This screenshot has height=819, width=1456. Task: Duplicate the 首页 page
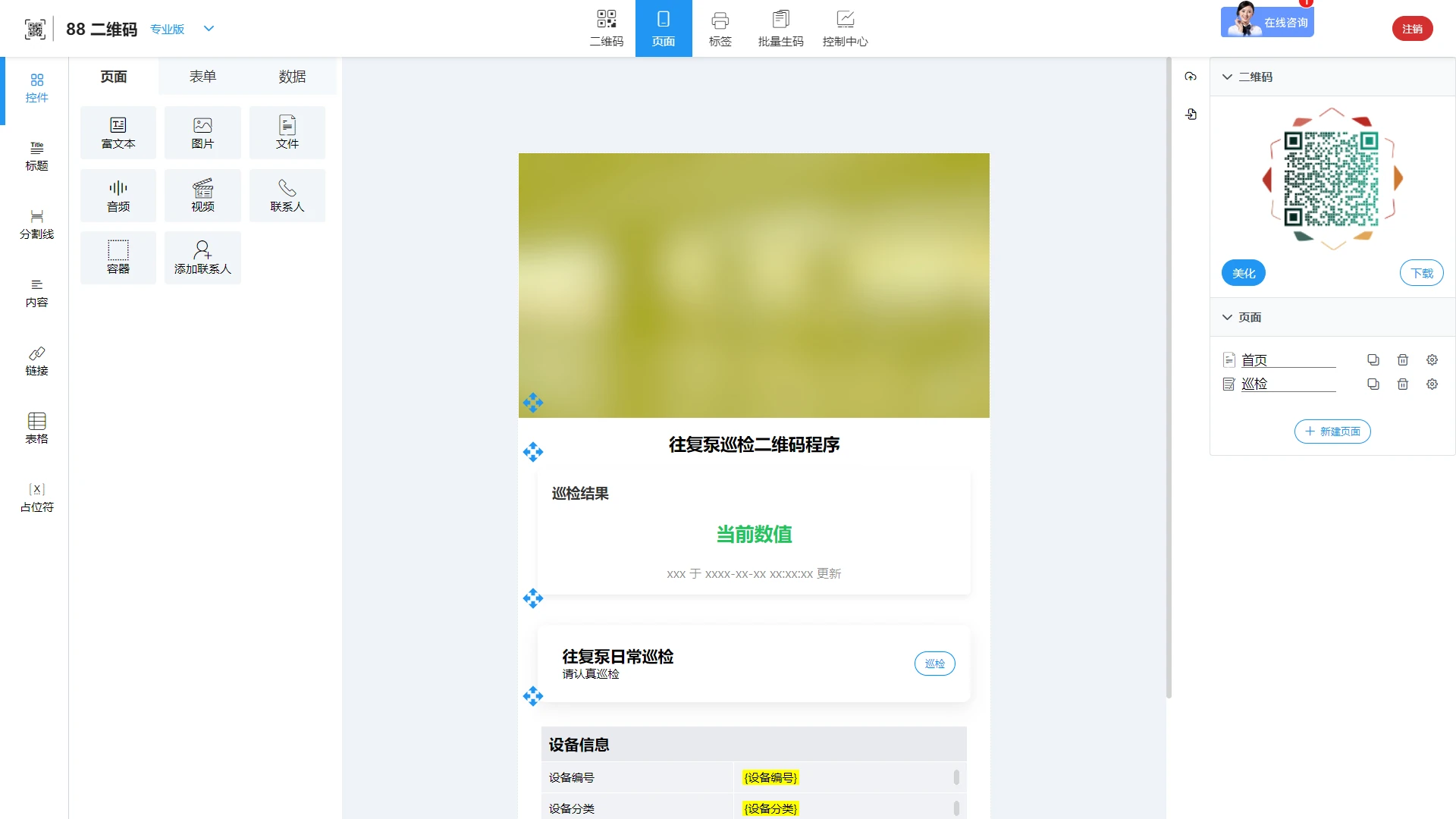(x=1373, y=360)
